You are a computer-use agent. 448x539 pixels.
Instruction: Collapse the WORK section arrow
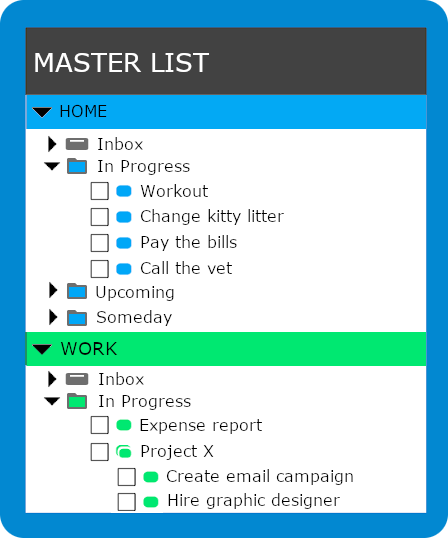click(42, 349)
